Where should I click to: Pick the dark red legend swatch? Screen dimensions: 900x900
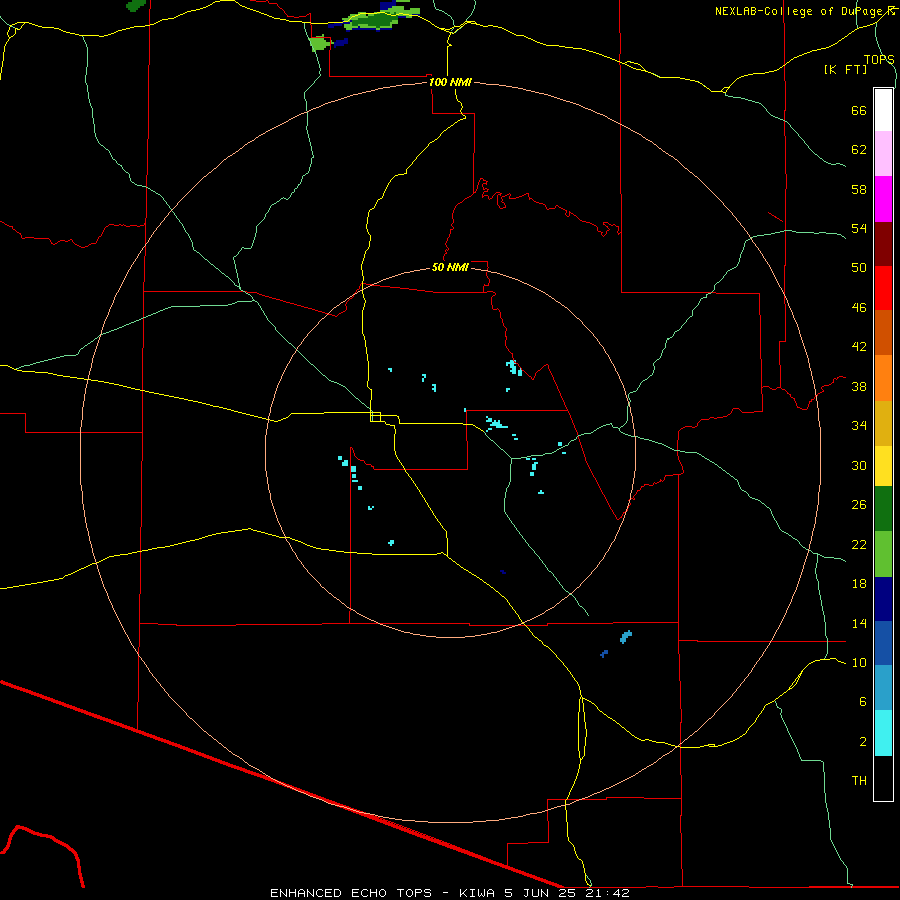click(x=883, y=244)
